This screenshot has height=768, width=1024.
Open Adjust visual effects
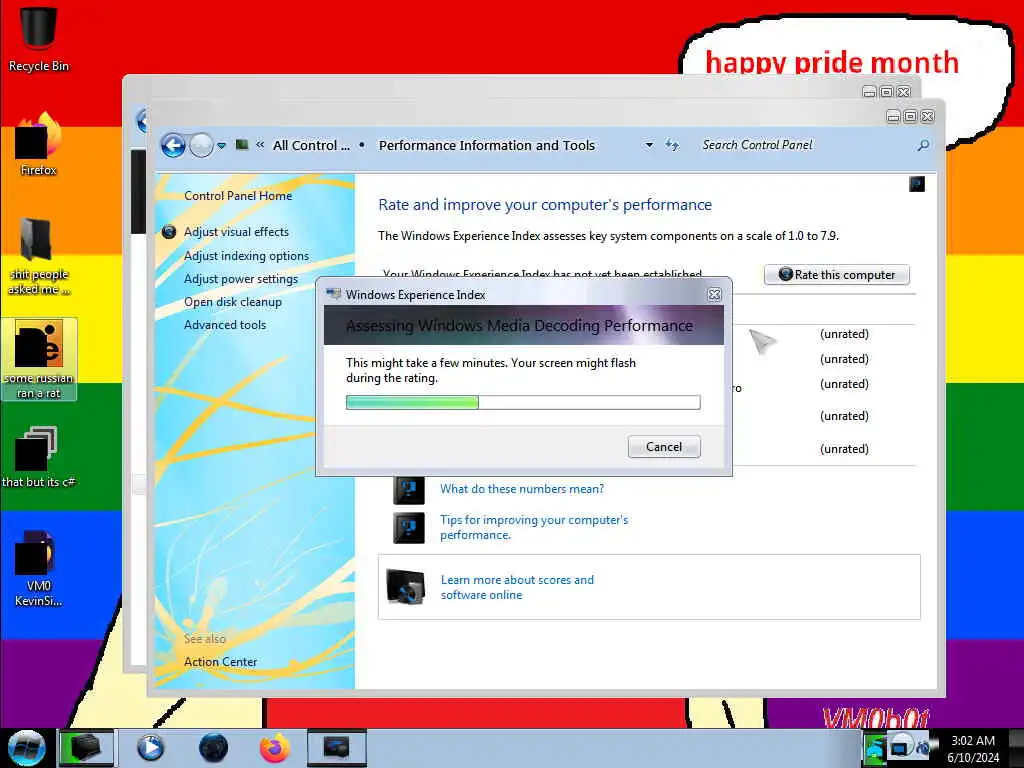click(236, 232)
